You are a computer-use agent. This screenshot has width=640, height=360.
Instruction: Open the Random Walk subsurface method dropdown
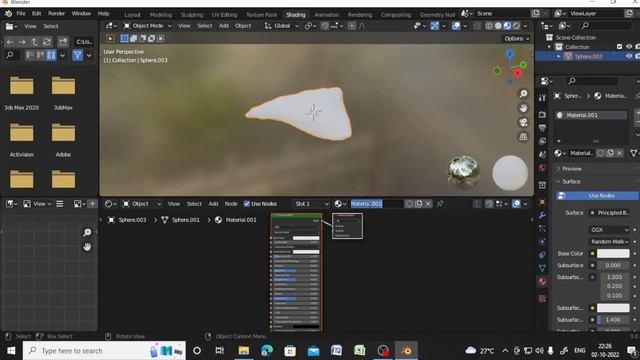pos(609,242)
